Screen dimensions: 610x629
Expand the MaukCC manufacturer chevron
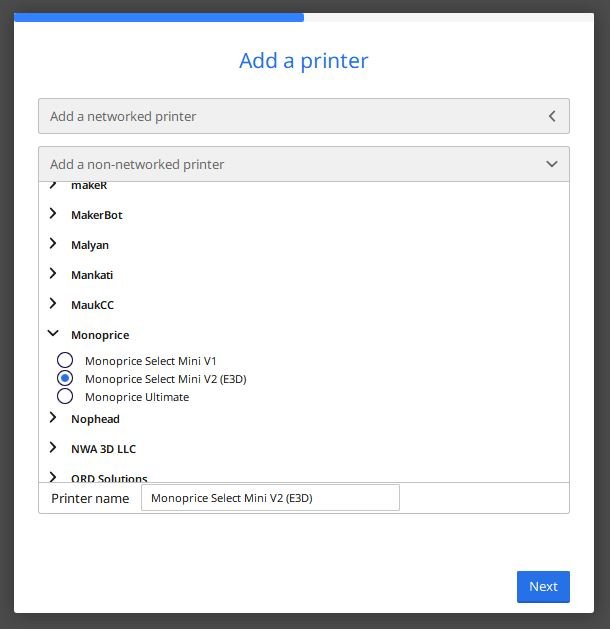53,304
